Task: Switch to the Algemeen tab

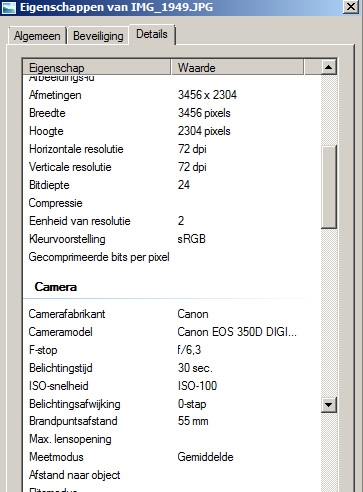Action: tap(37, 36)
